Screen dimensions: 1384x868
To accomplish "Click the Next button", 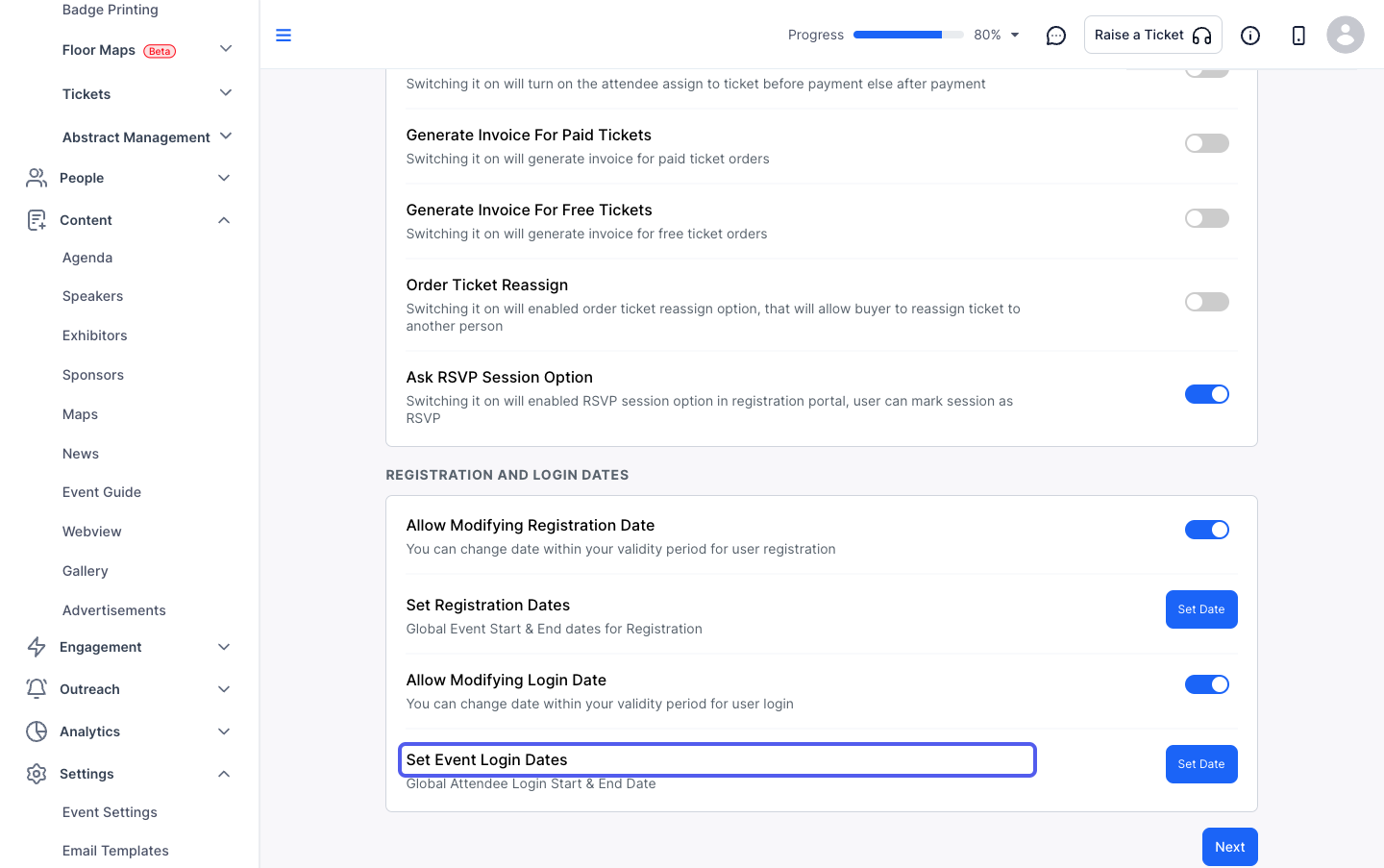I will [x=1230, y=847].
